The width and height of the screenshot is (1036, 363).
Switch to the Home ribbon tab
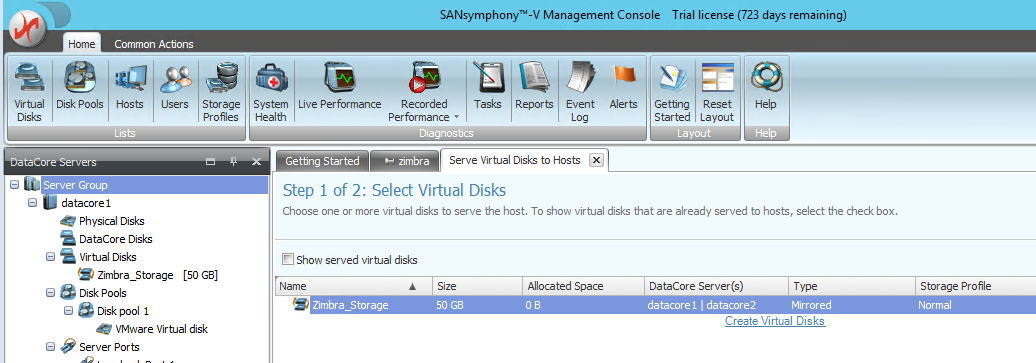point(82,44)
